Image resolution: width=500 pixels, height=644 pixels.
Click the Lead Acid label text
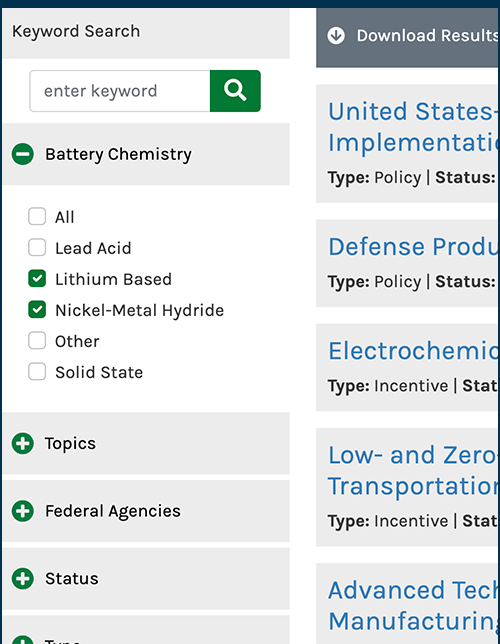point(93,248)
